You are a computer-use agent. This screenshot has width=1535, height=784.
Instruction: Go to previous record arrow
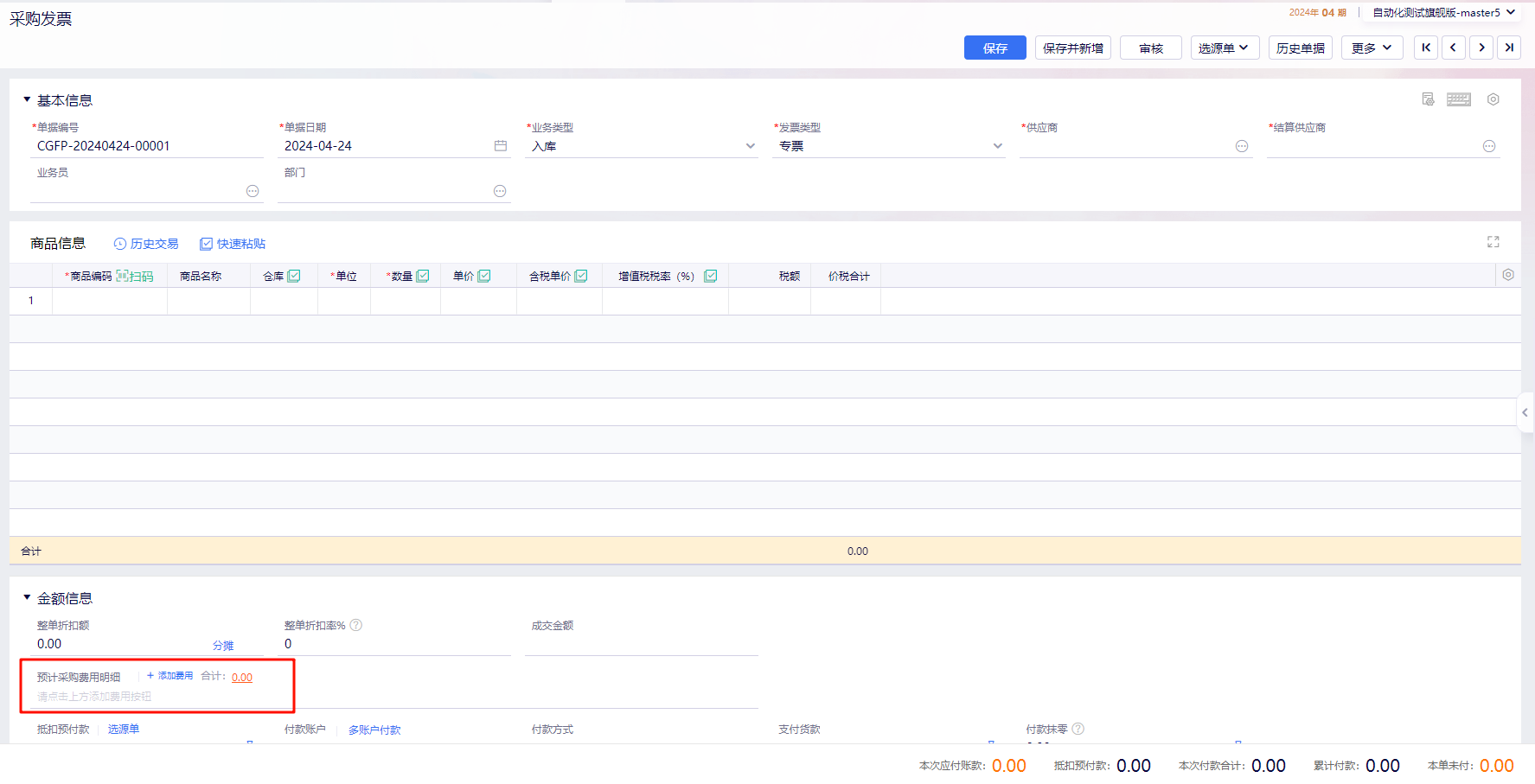(x=1454, y=48)
